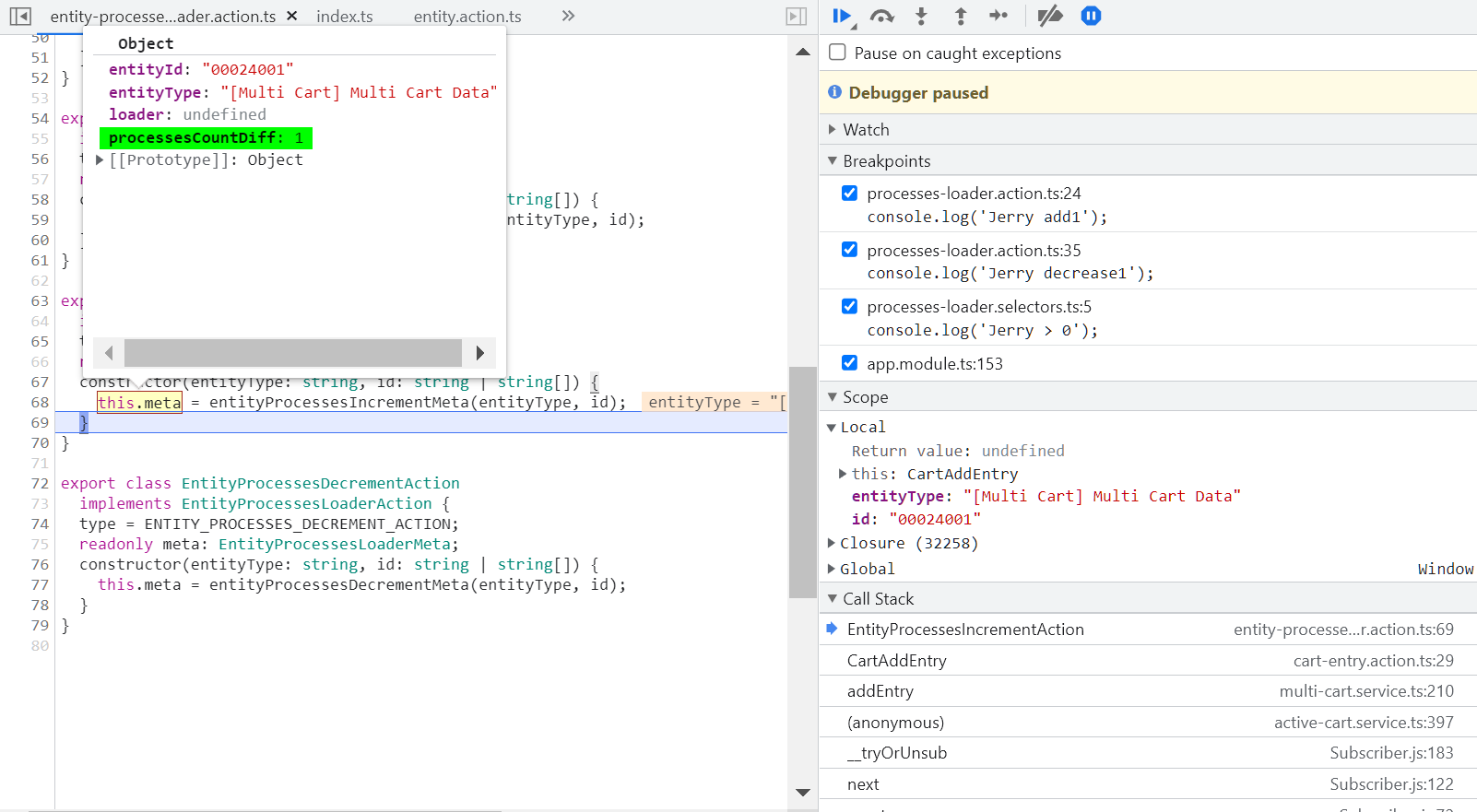Show more open file tabs chevron
Image resolution: width=1477 pixels, height=812 pixels.
point(568,16)
